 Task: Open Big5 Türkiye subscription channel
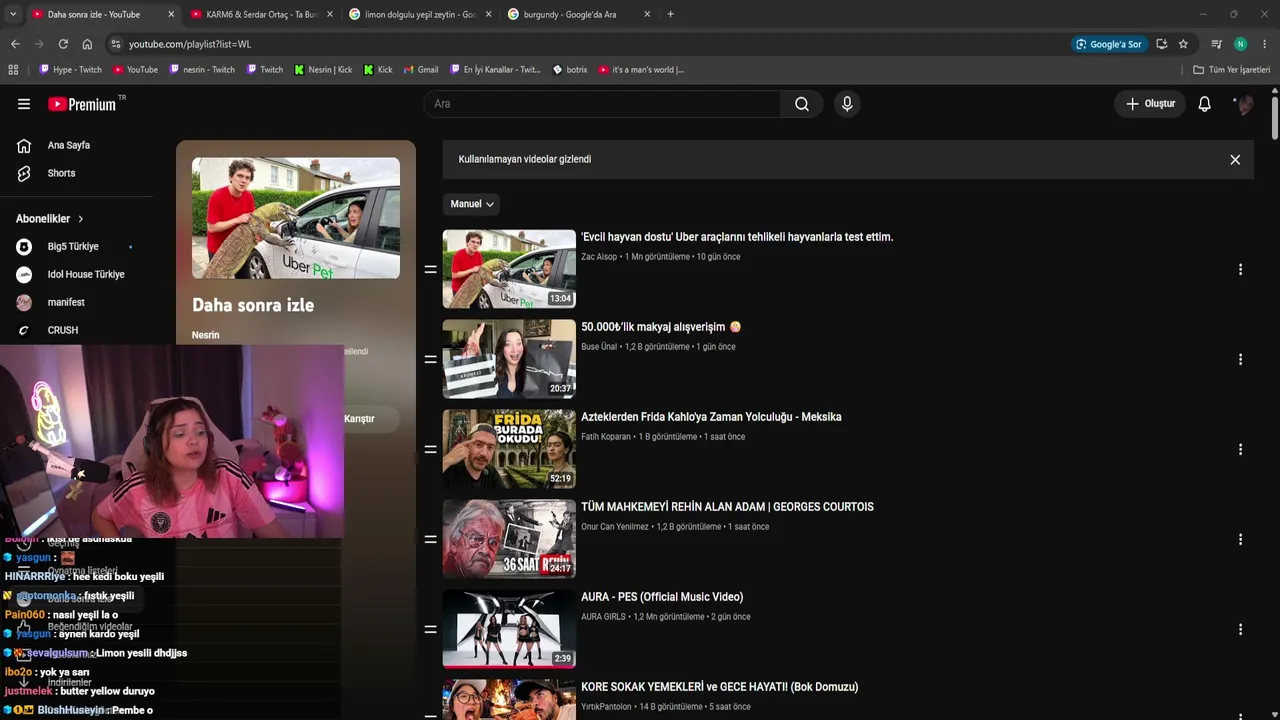(73, 247)
